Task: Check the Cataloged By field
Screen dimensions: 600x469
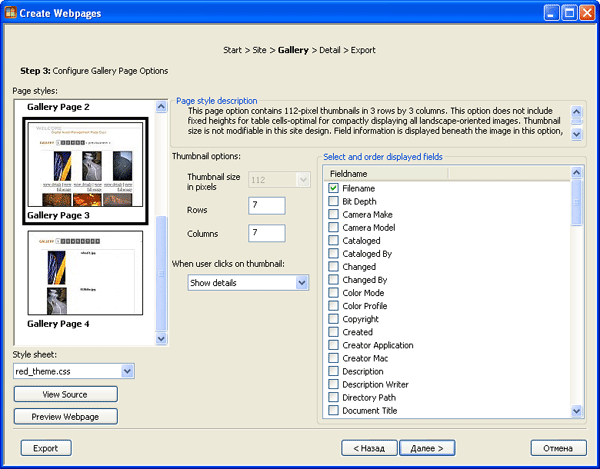Action: pos(333,253)
